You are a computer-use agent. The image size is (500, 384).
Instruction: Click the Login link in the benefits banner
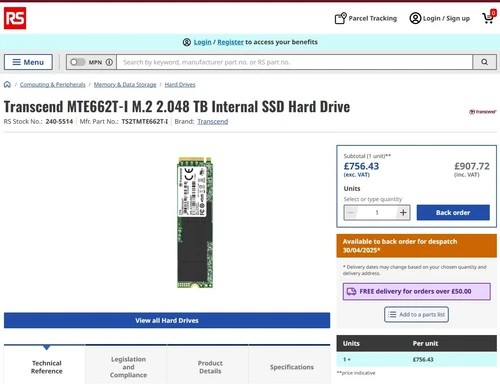pyautogui.click(x=202, y=42)
